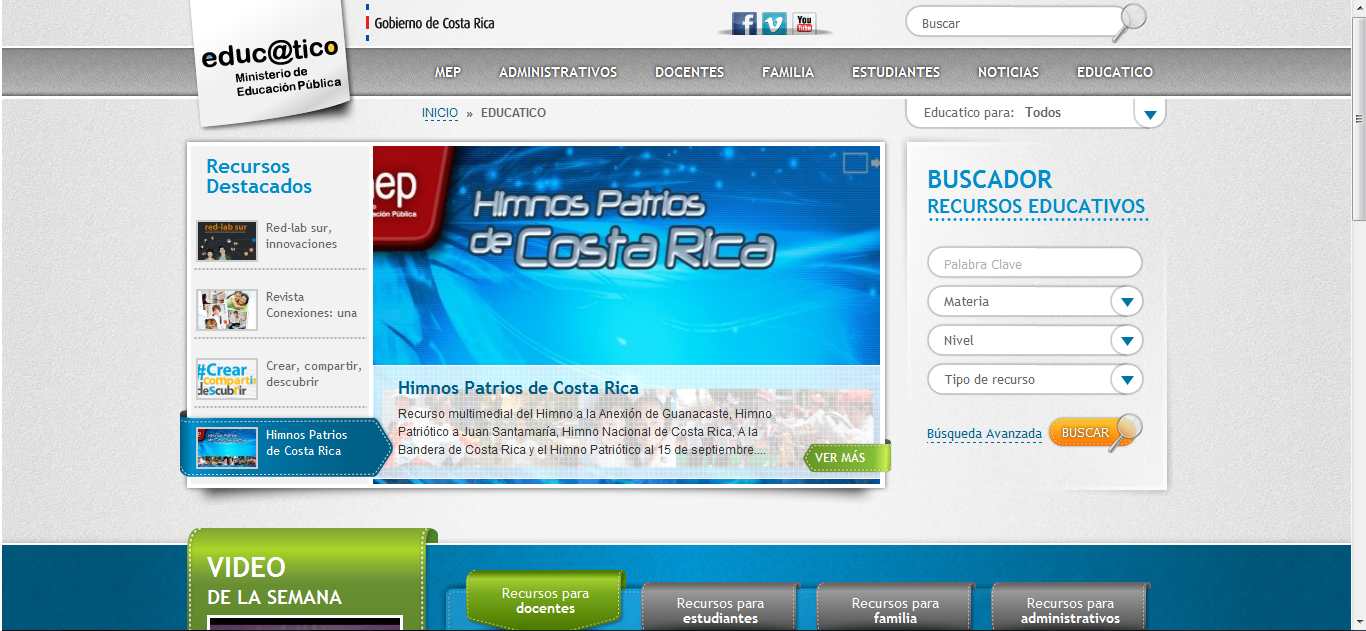Image resolution: width=1366 pixels, height=631 pixels.
Task: Open the YouTube social icon
Action: [804, 23]
